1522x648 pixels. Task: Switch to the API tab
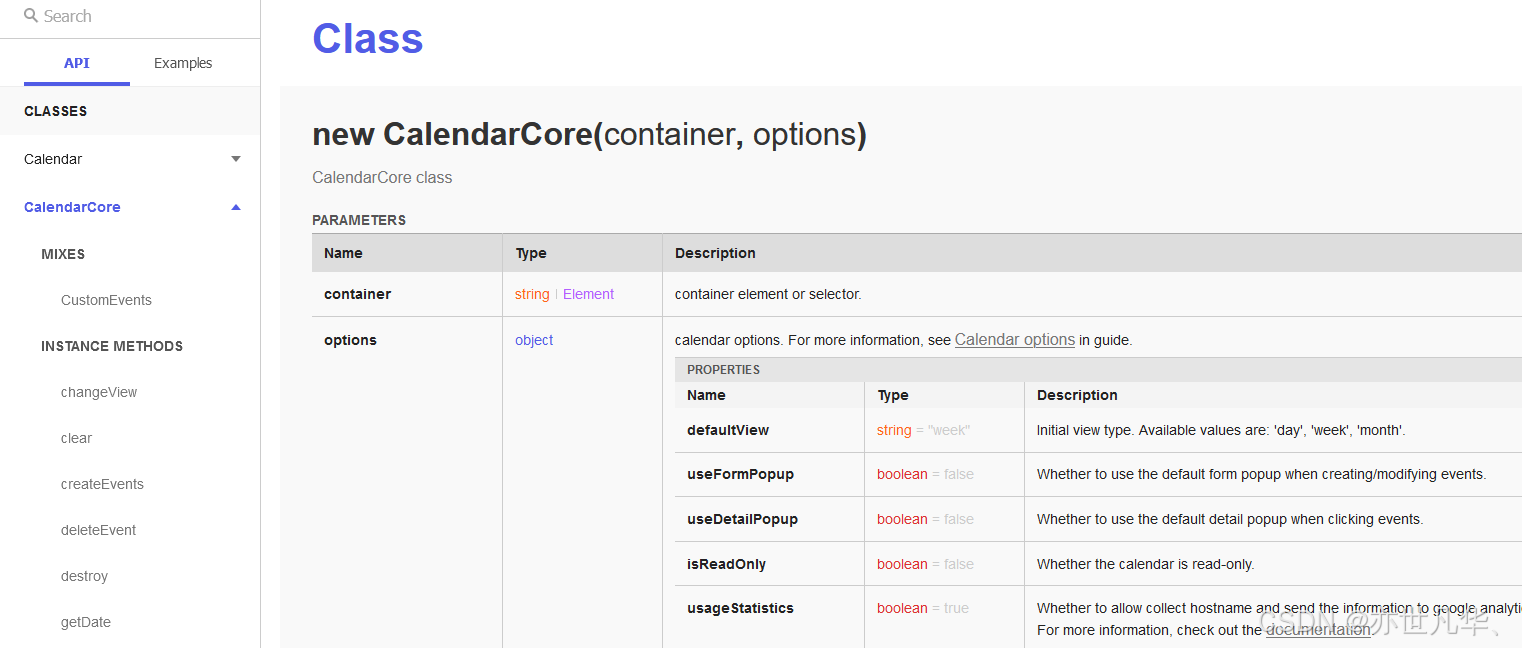pos(77,63)
